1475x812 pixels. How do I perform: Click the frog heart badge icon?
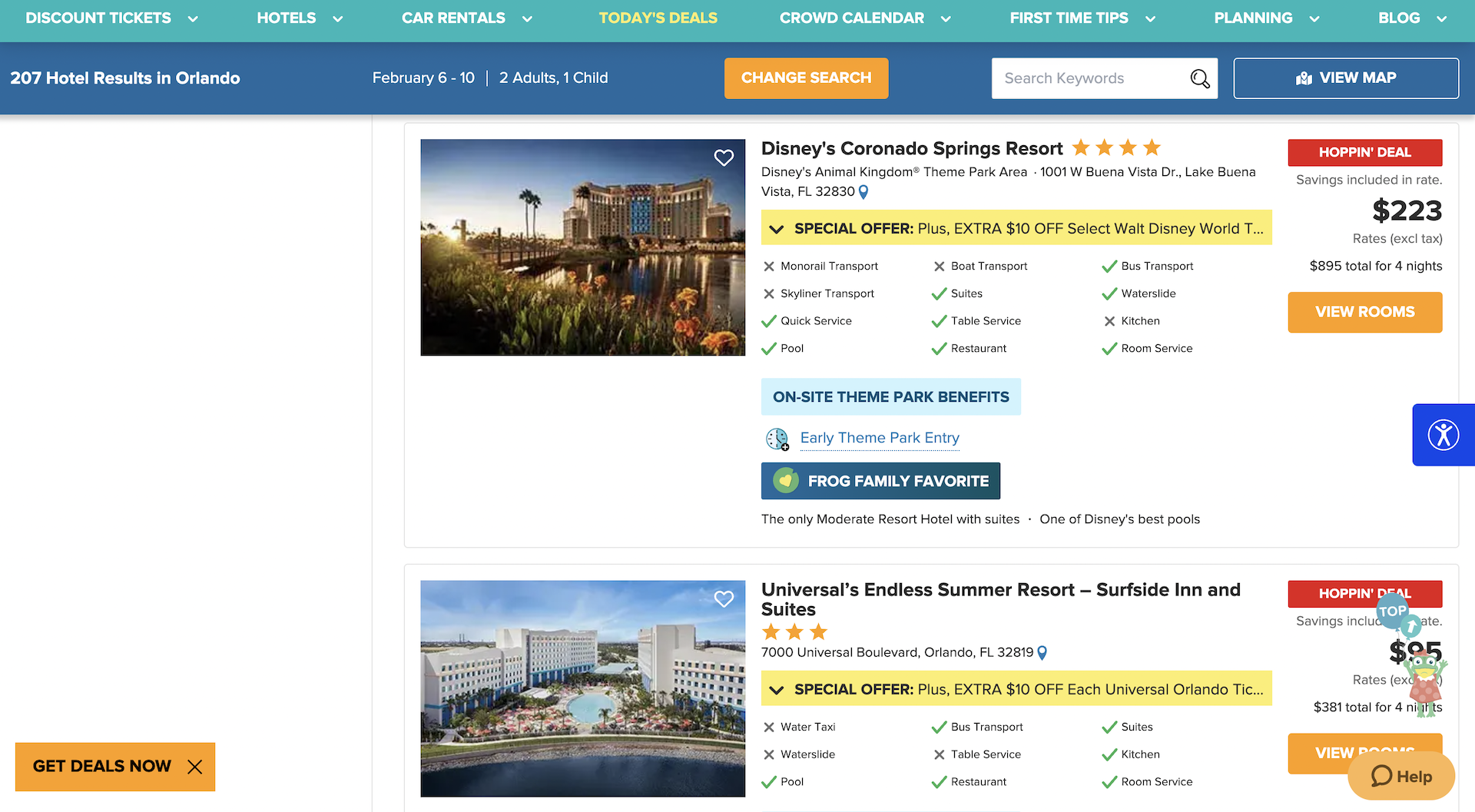point(785,481)
